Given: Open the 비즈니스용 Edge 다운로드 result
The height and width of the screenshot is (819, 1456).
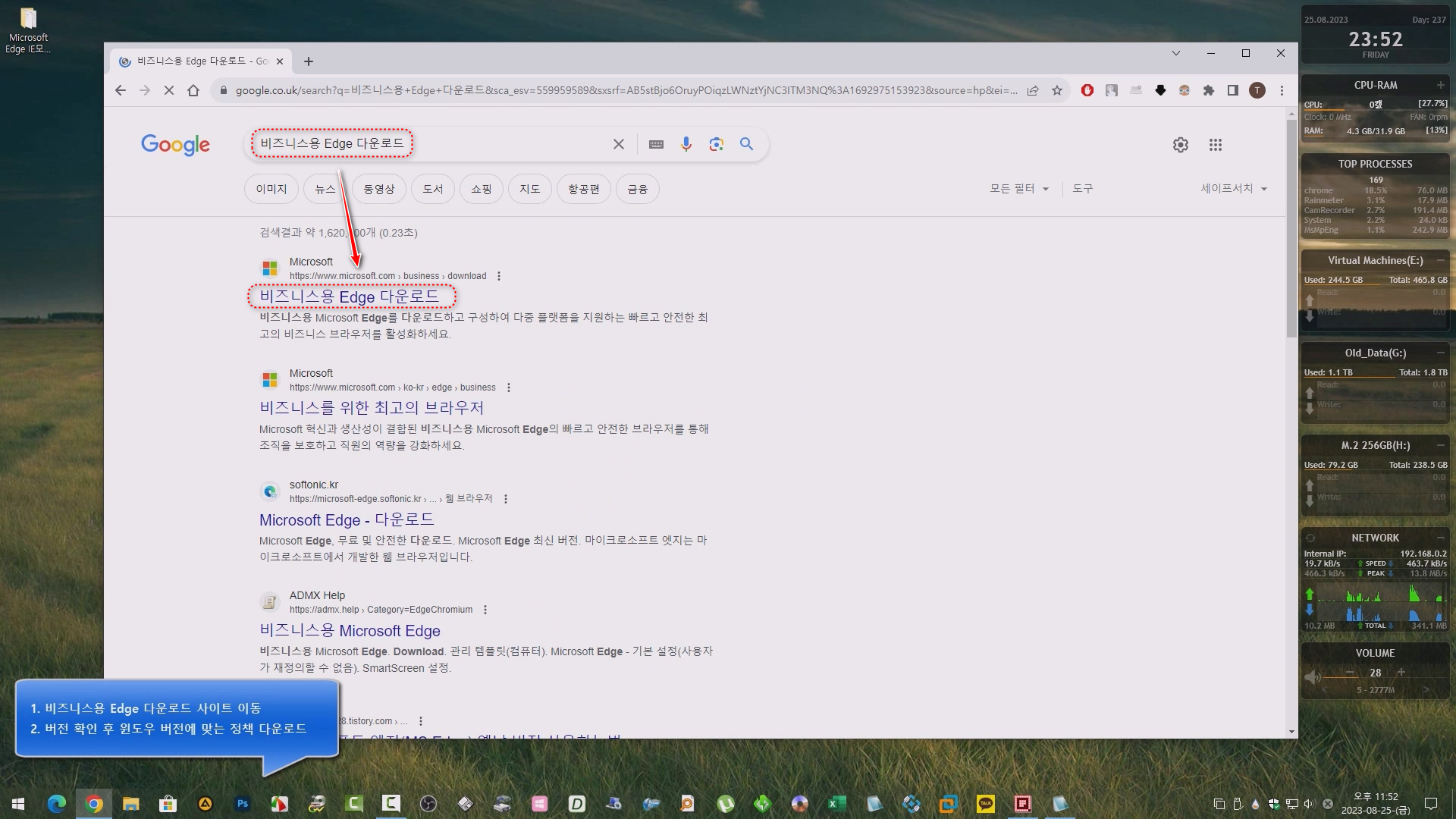Looking at the screenshot, I should tap(350, 297).
